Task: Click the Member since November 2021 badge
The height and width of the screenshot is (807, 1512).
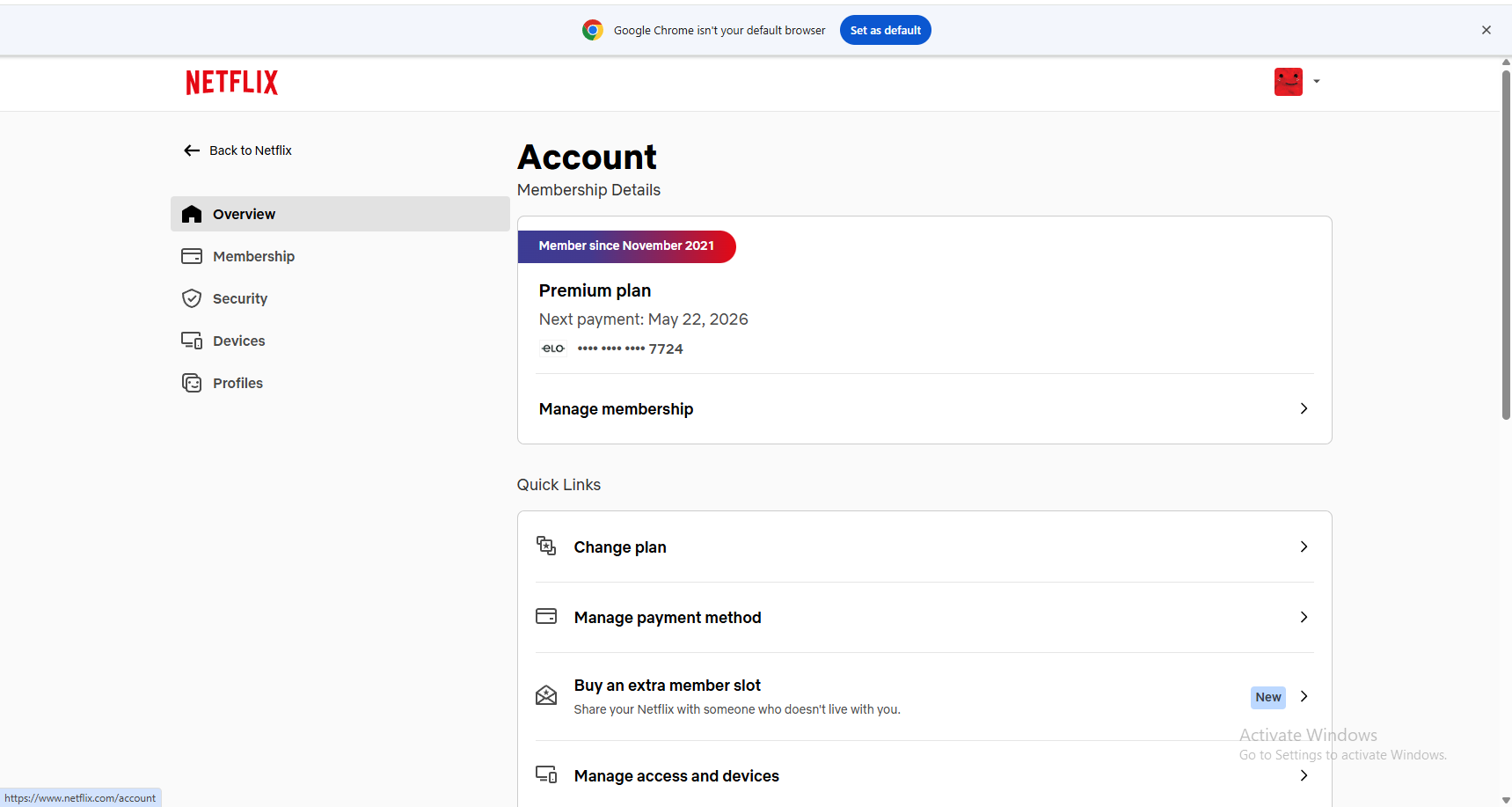Action: [626, 246]
